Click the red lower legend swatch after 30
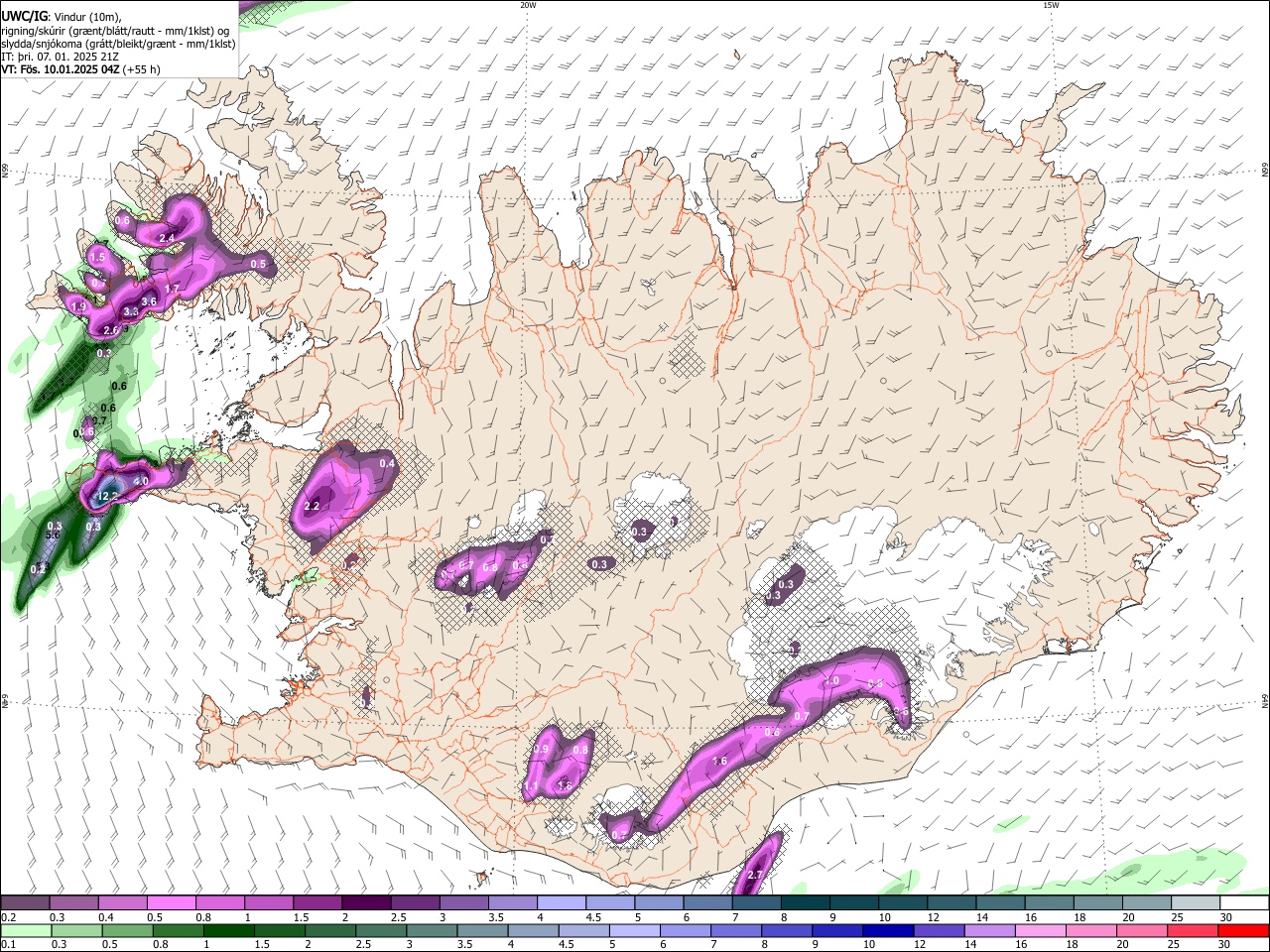Screen dimensions: 1270x952 click(1244, 930)
